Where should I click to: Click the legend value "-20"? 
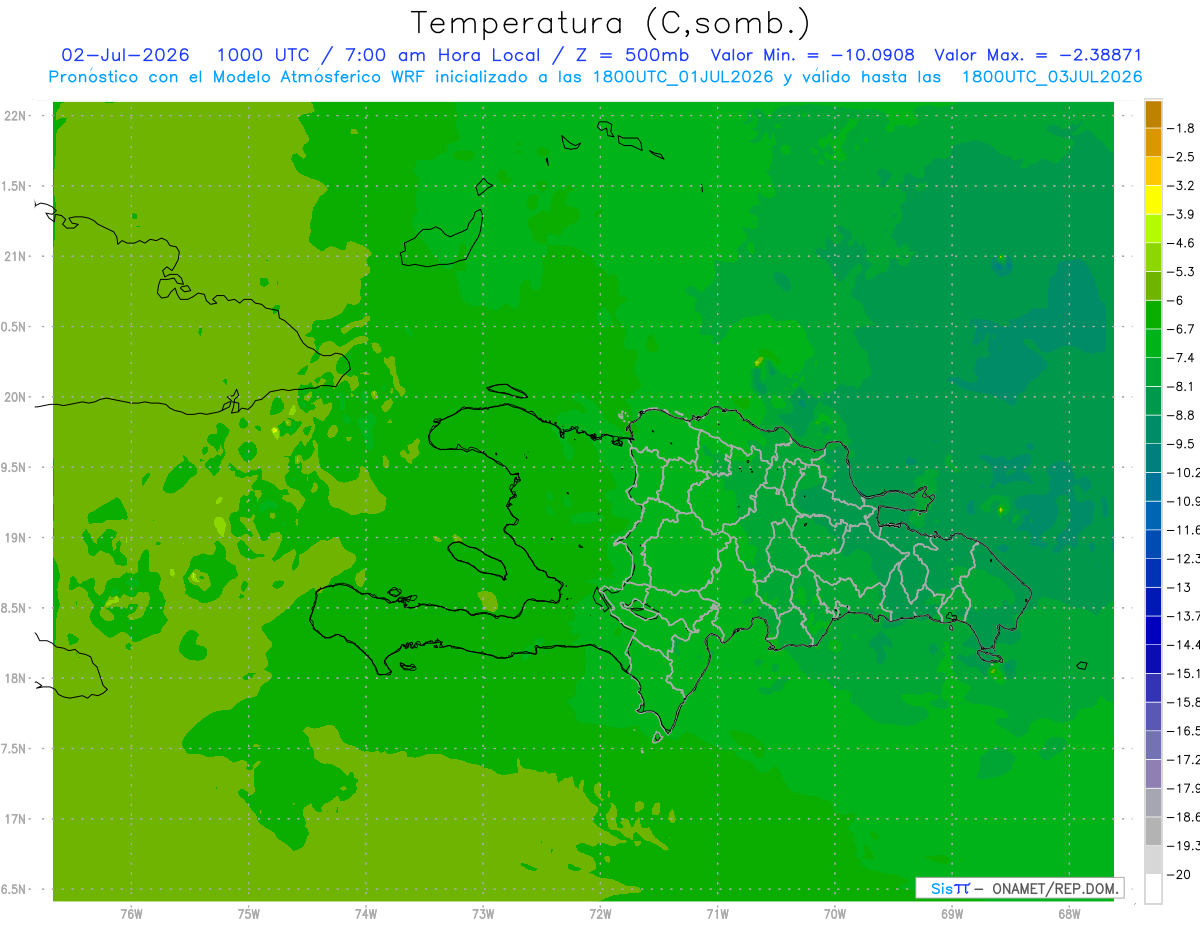point(1179,874)
